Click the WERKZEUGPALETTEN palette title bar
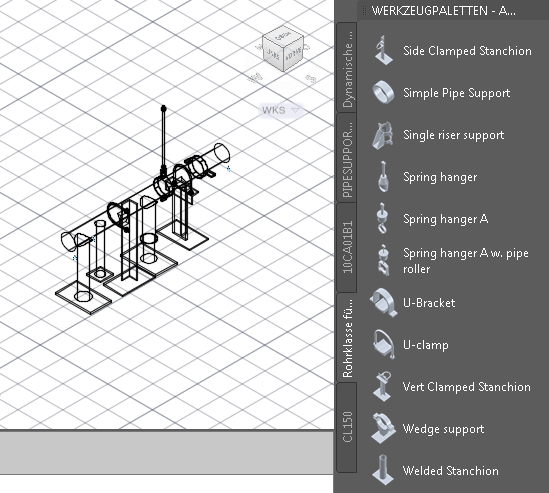Viewport: 549px width, 493px height. pyautogui.click(x=453, y=11)
